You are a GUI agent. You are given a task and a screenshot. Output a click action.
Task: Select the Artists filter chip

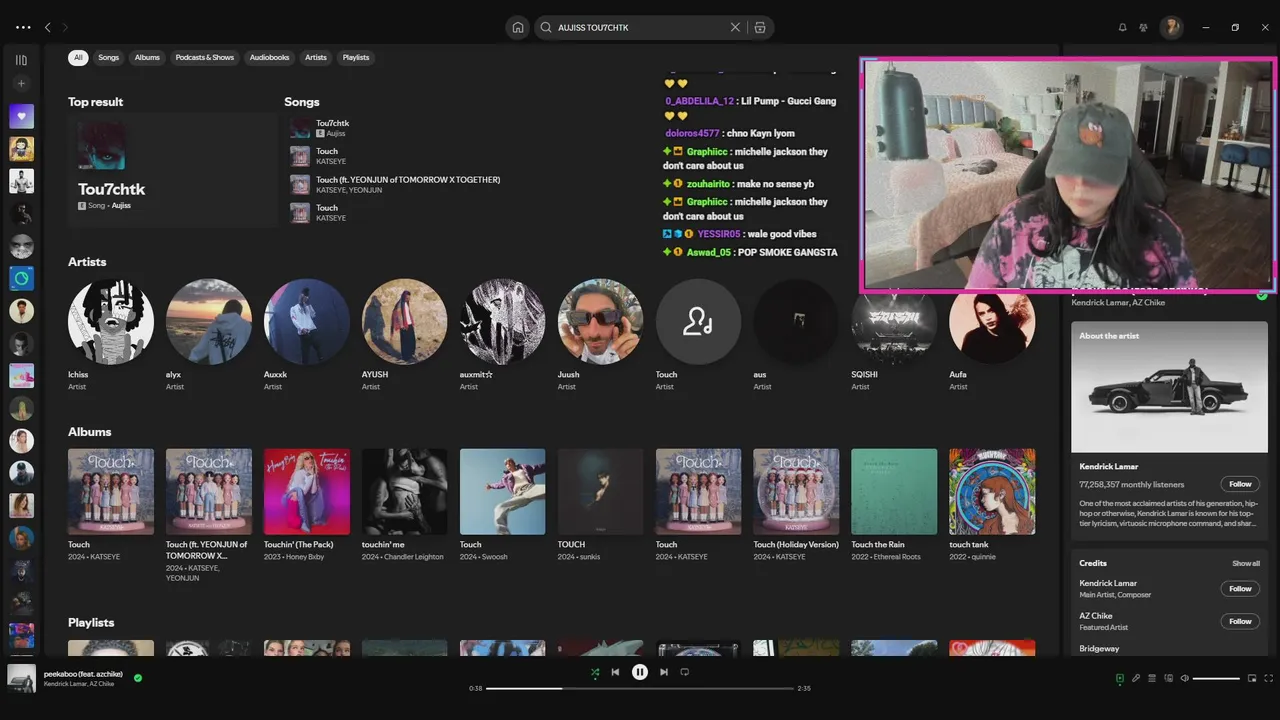[x=316, y=57]
